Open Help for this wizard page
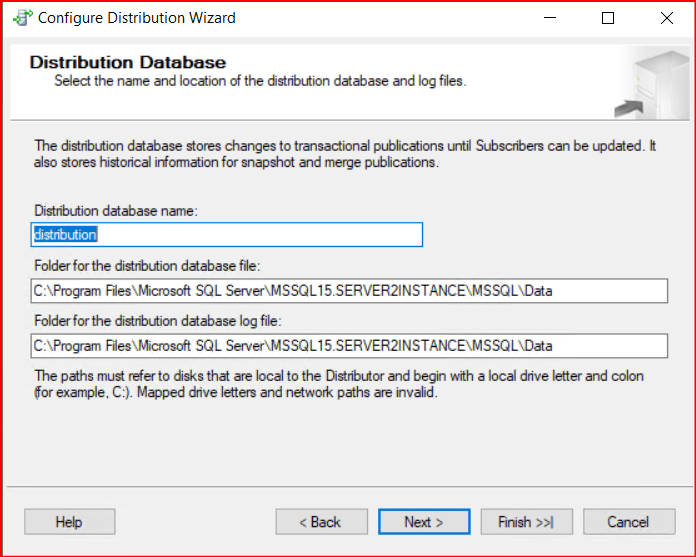Image resolution: width=696 pixels, height=557 pixels. [69, 522]
